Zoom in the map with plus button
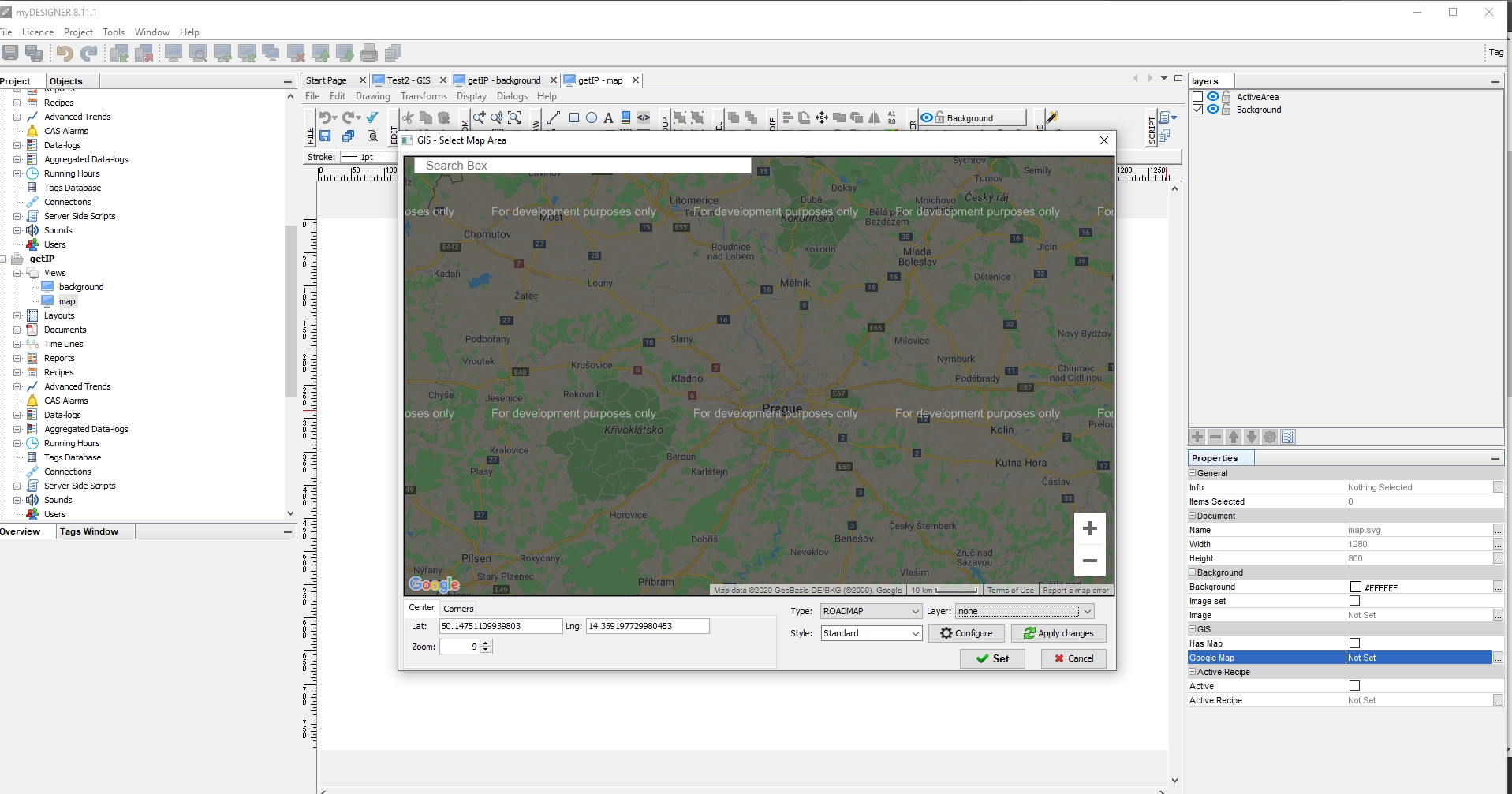The height and width of the screenshot is (794, 1512). point(1089,528)
